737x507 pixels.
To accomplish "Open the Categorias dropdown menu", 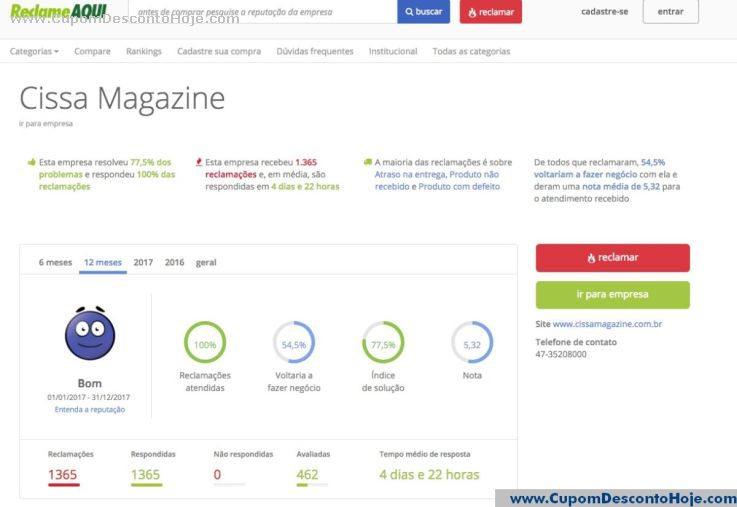I will click(34, 51).
